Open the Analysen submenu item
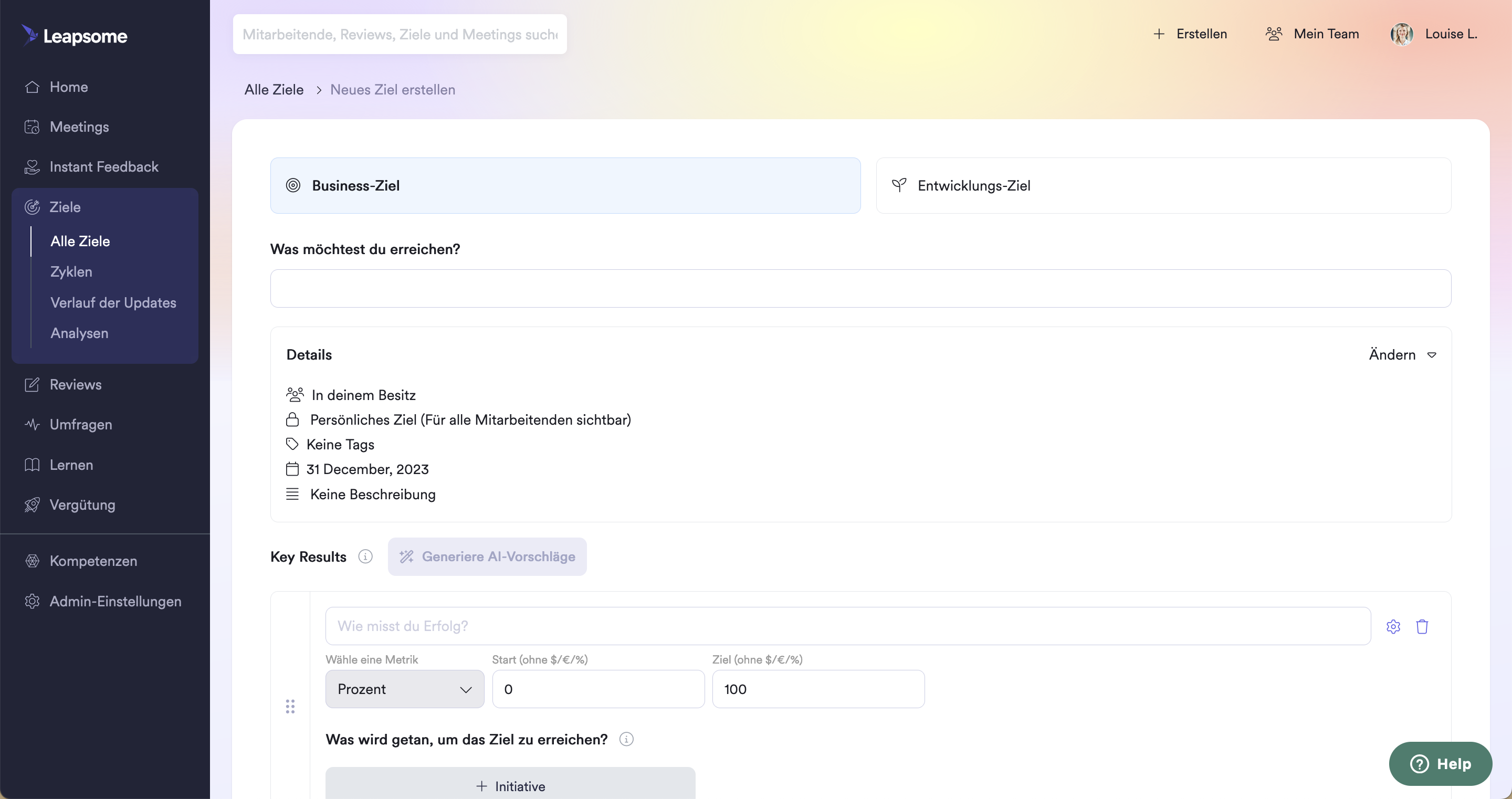The width and height of the screenshot is (1512, 799). pos(79,333)
